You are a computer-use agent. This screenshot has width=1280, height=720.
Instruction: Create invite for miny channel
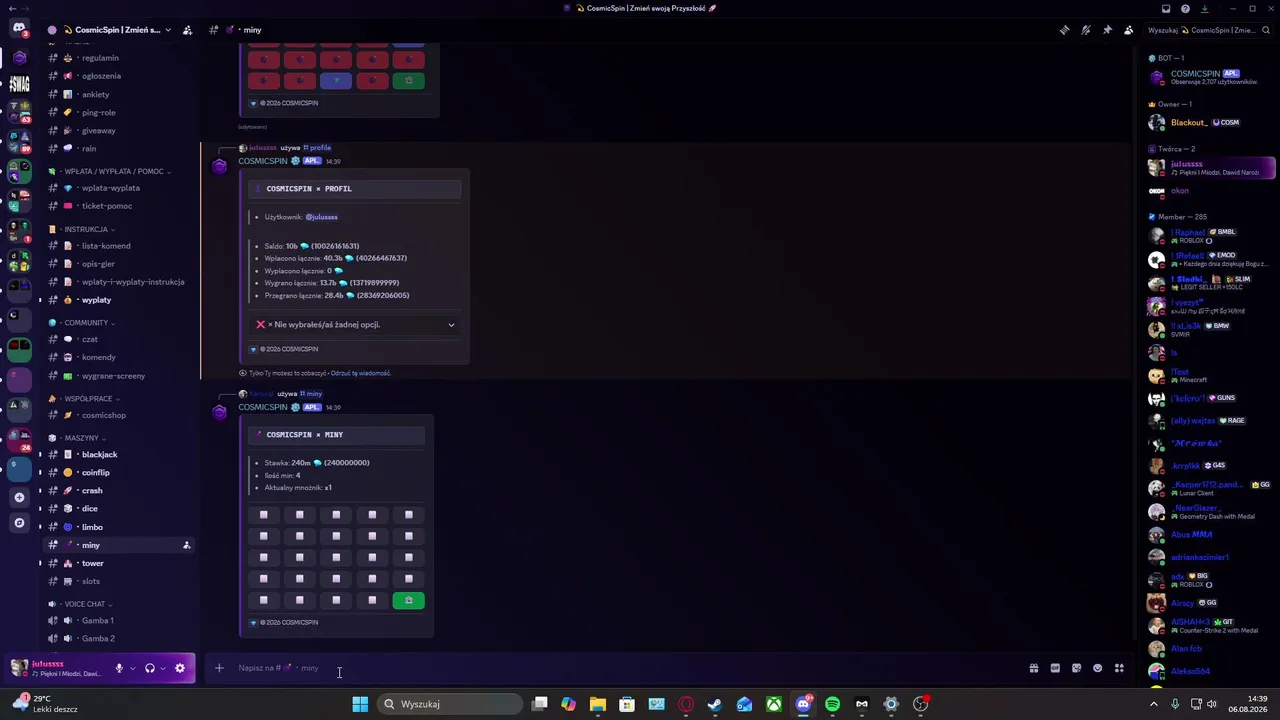(187, 545)
